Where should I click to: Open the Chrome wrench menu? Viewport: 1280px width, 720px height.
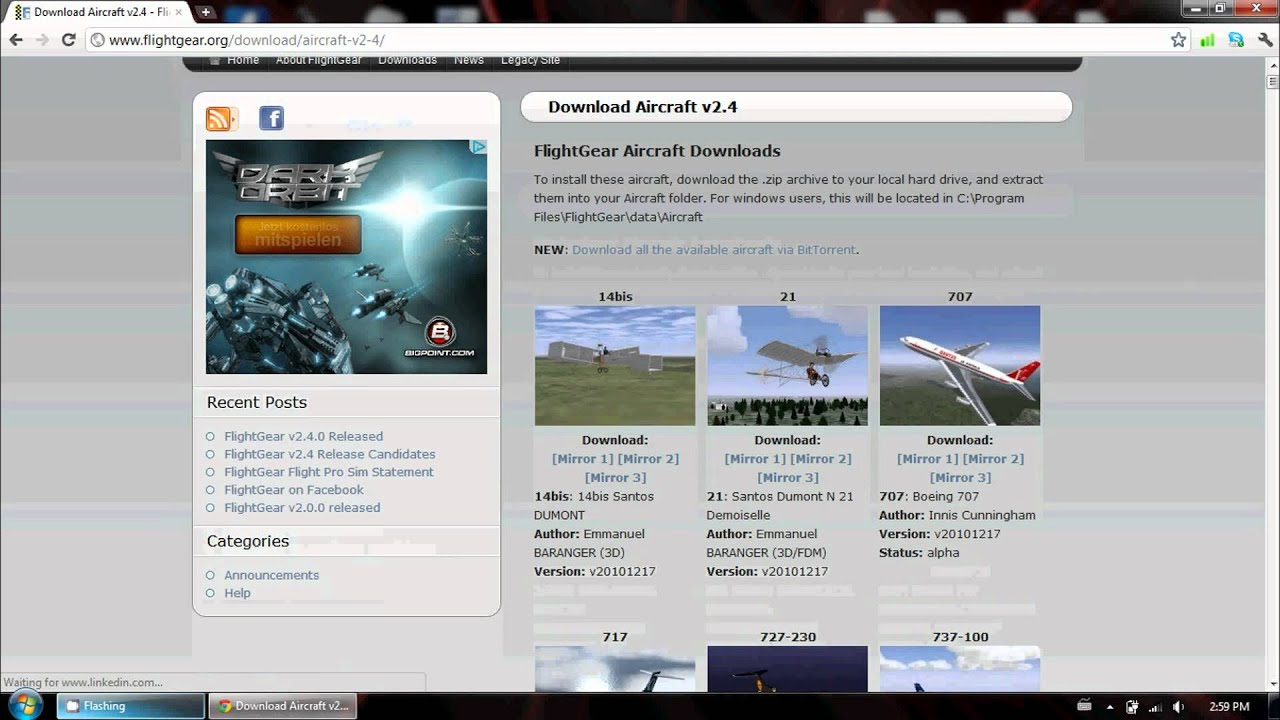coord(1265,40)
